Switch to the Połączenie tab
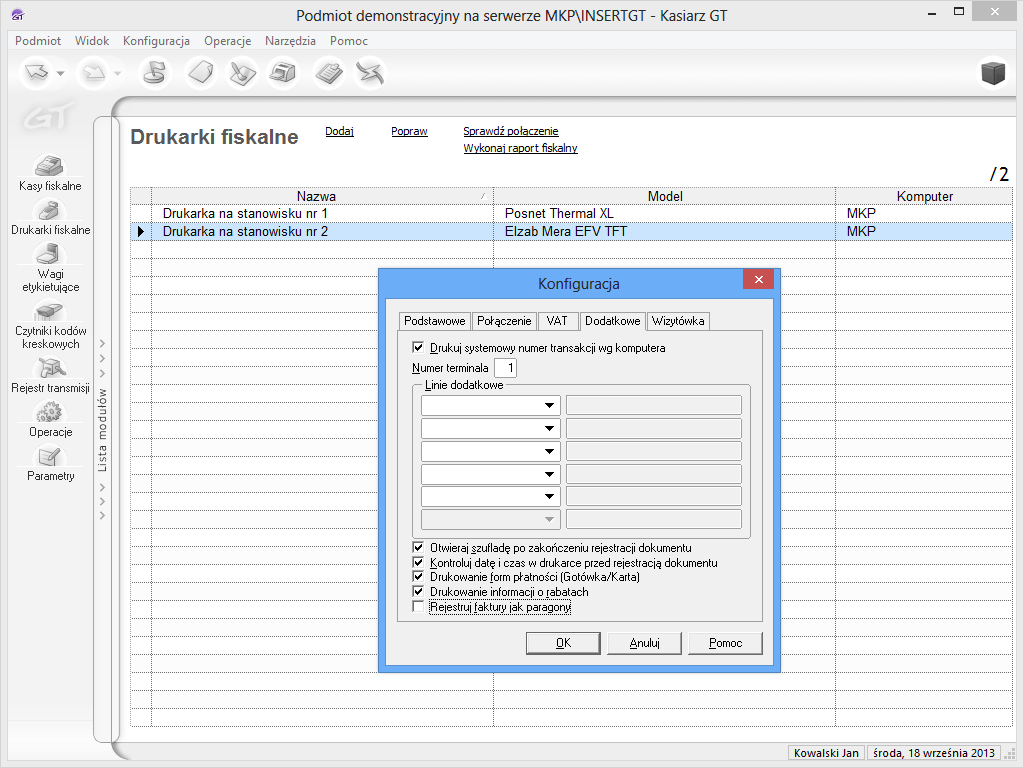 pyautogui.click(x=504, y=321)
